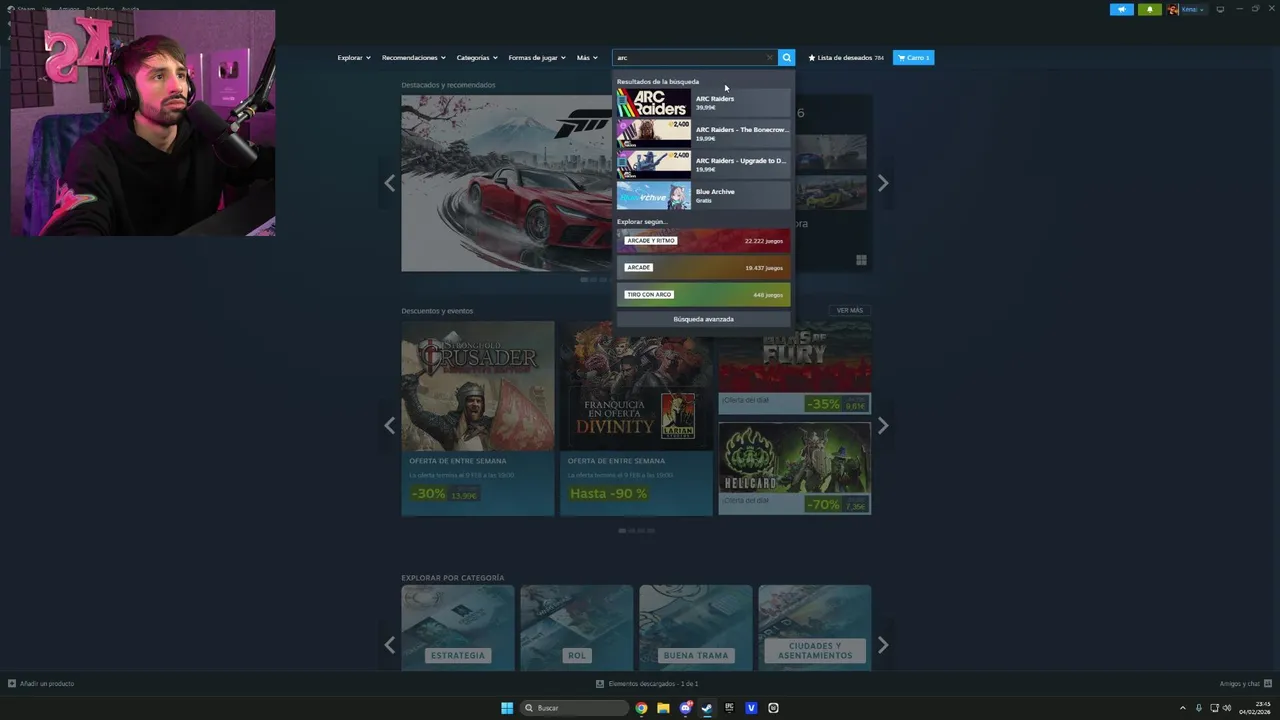
Task: Click the microphone icon in system tray
Action: point(1199,708)
